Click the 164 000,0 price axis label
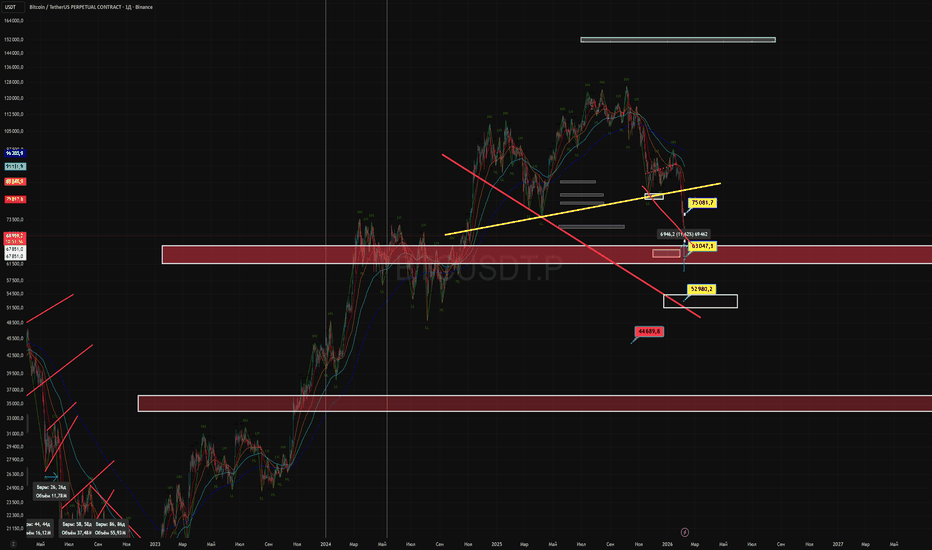Image resolution: width=932 pixels, height=550 pixels. pyautogui.click(x=14, y=21)
